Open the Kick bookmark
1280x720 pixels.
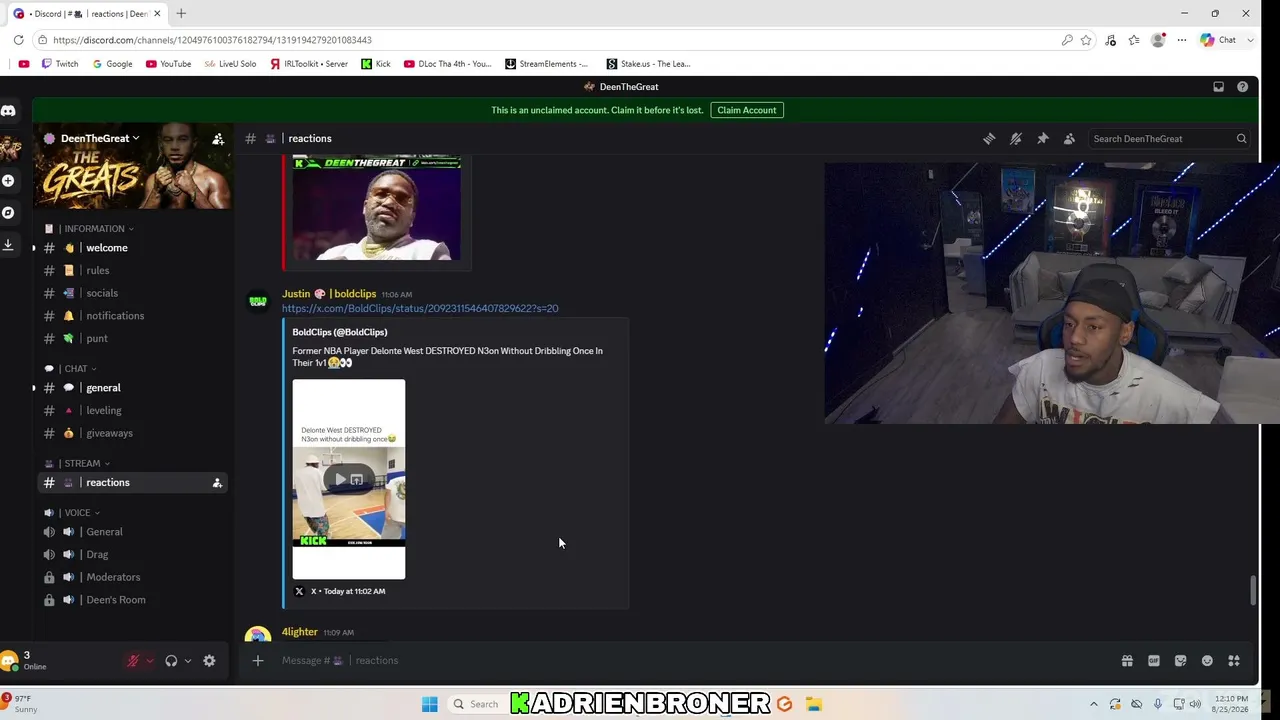376,64
